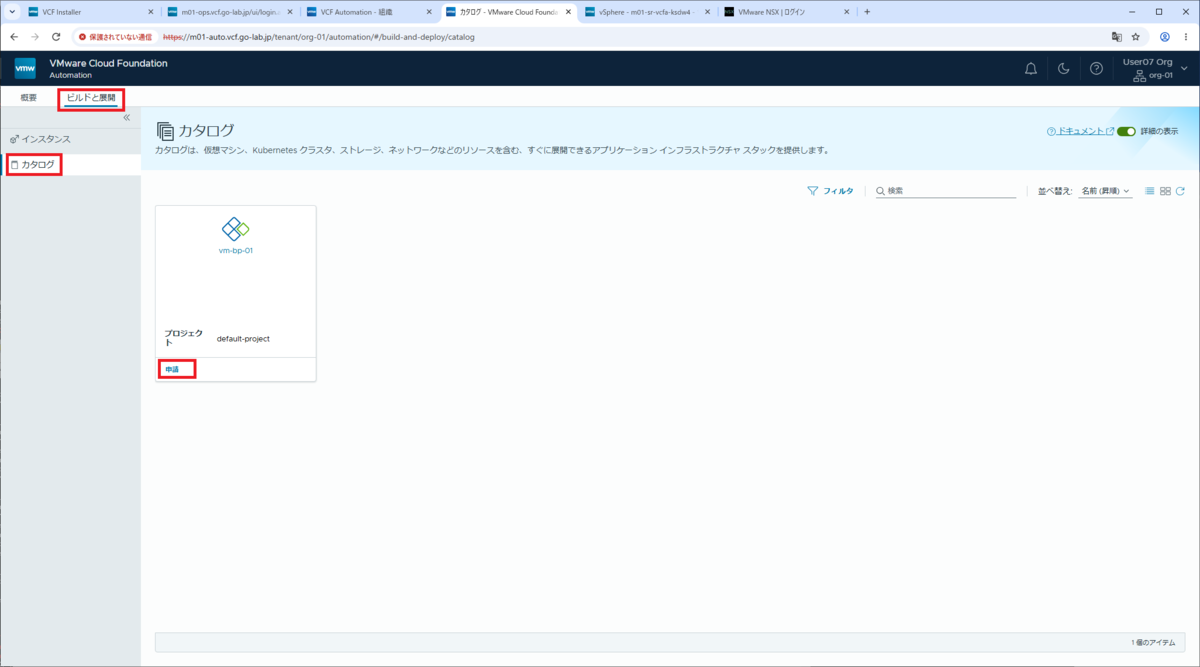
Task: Switch to VCF Automation - 組織 browser tab
Action: tap(369, 12)
